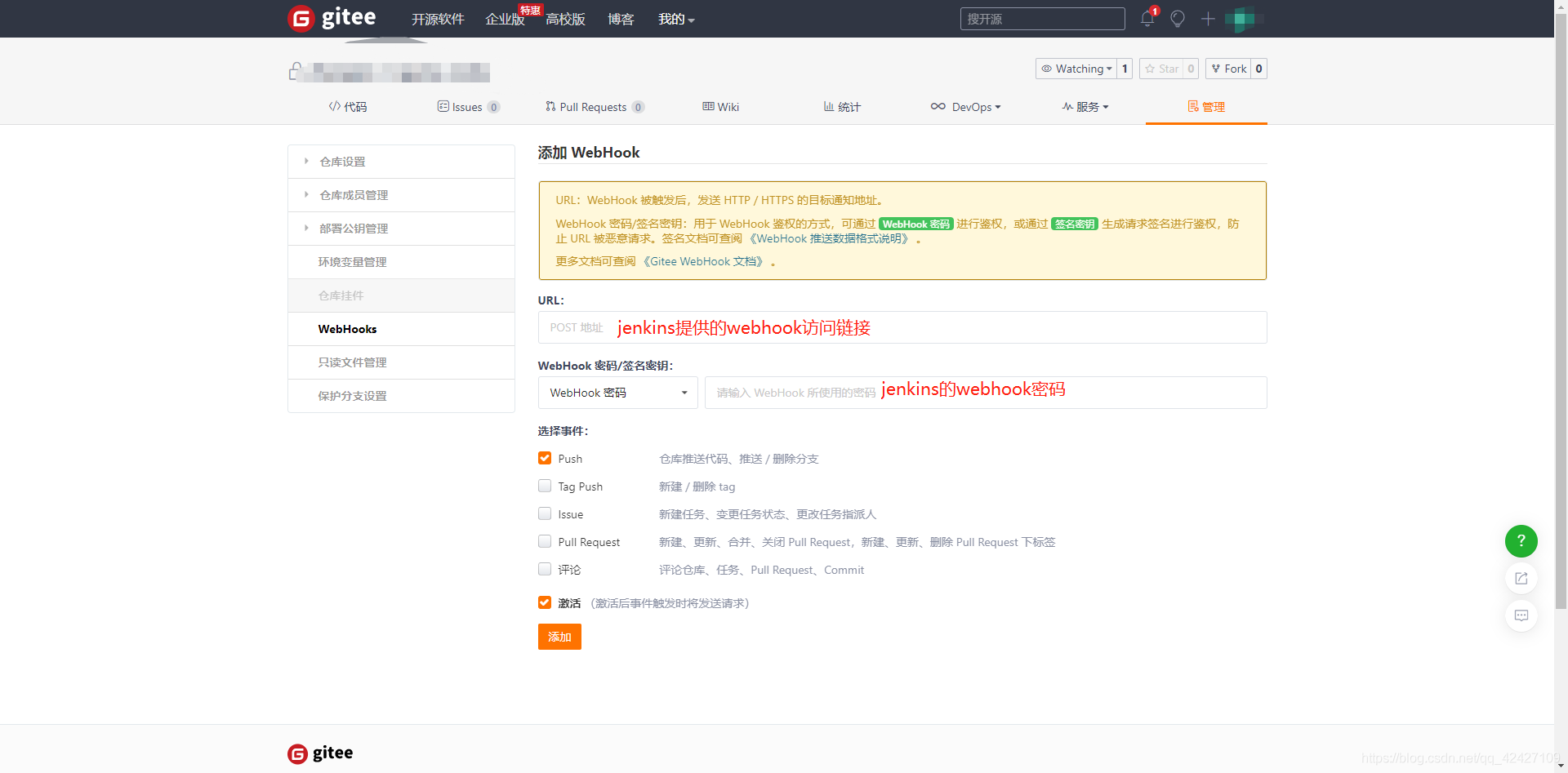
Task: Click the orange 添加 button
Action: 559,637
